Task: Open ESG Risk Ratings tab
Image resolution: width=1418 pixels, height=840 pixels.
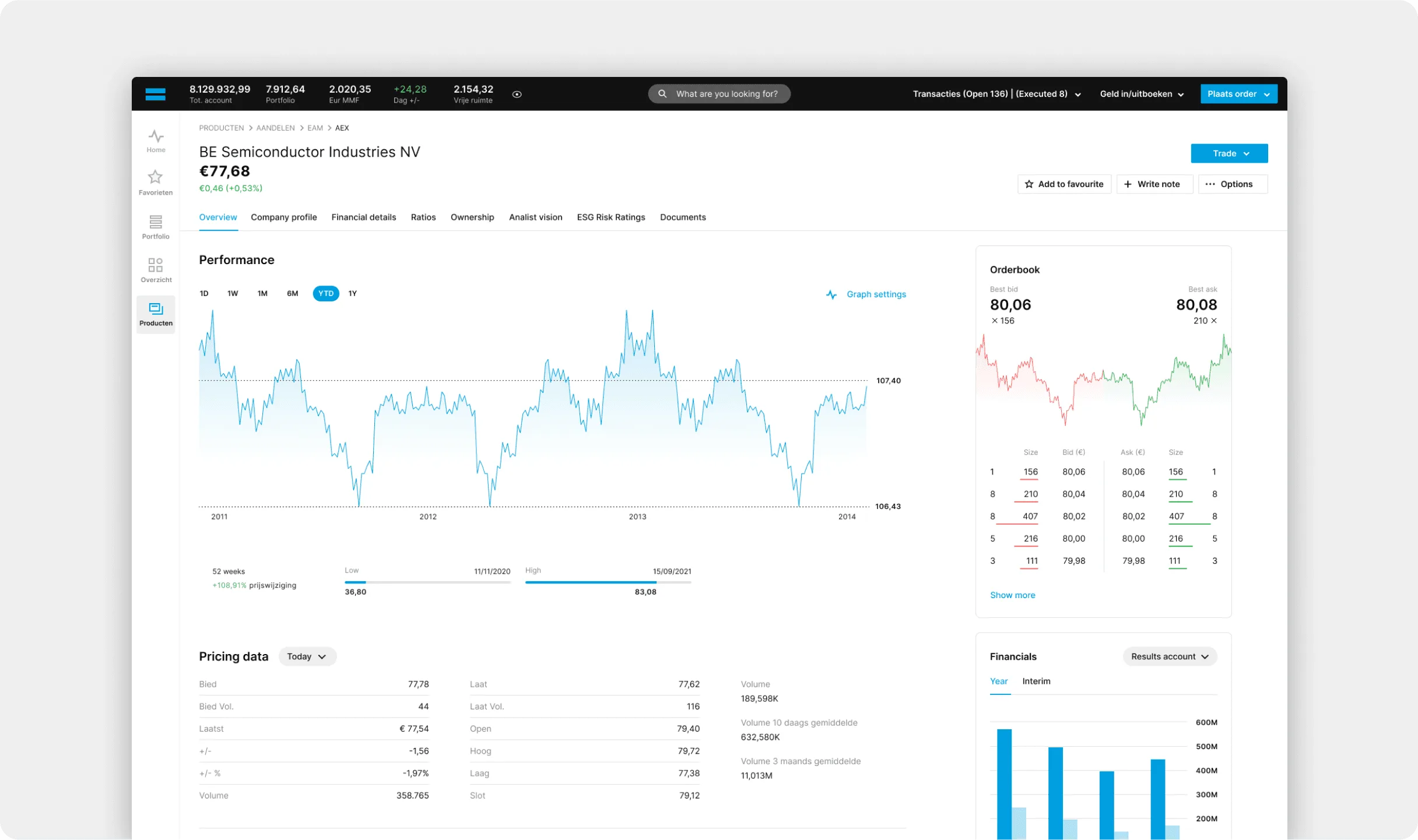Action: (611, 217)
